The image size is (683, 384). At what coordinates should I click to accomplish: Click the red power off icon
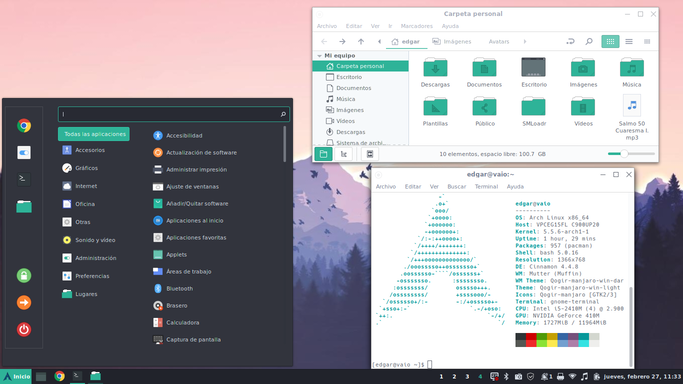pos(24,329)
